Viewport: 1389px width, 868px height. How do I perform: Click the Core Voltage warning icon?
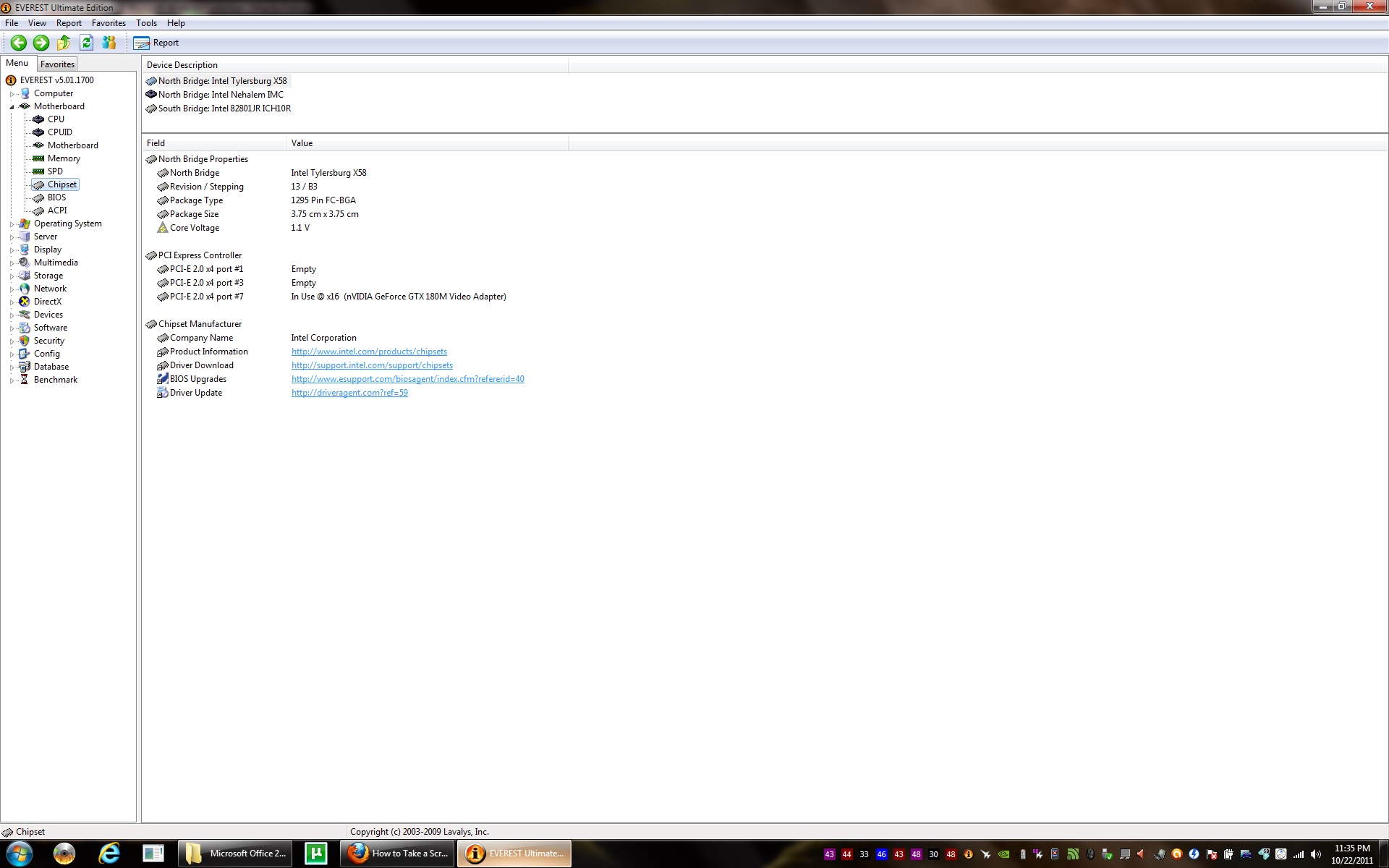tap(163, 228)
